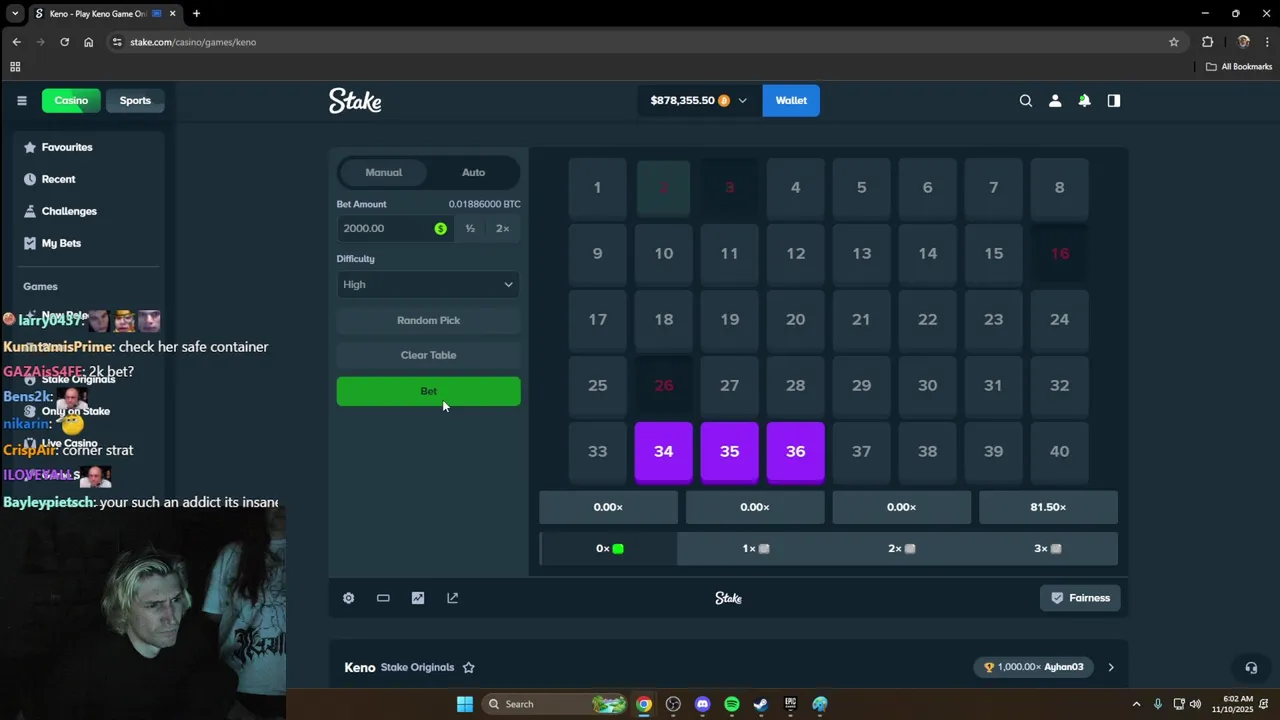
Task: Open the game settings gear icon
Action: (x=348, y=598)
